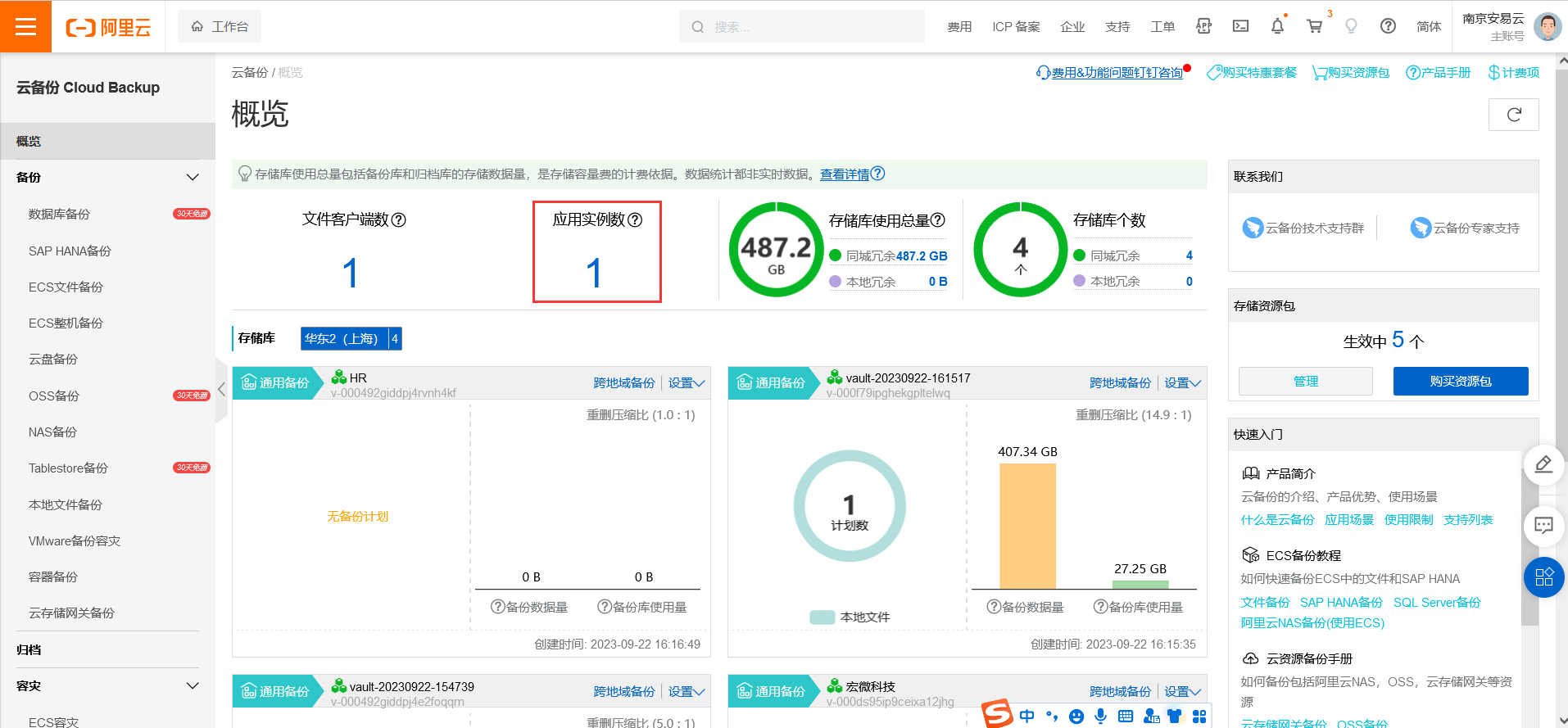1568x728 pixels.
Task: Open SQL Server备份 tutorial link
Action: click(1437, 602)
